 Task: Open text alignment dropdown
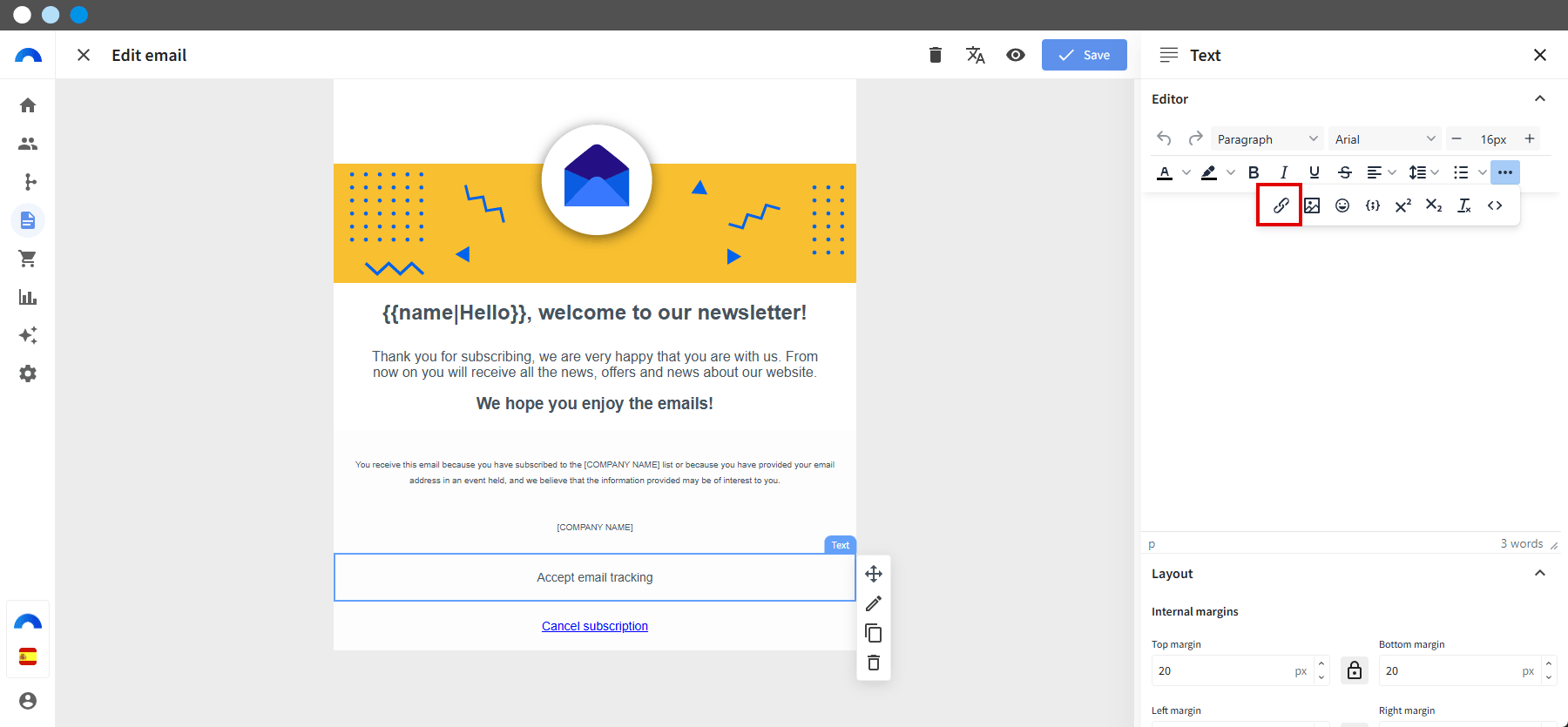(x=1382, y=172)
